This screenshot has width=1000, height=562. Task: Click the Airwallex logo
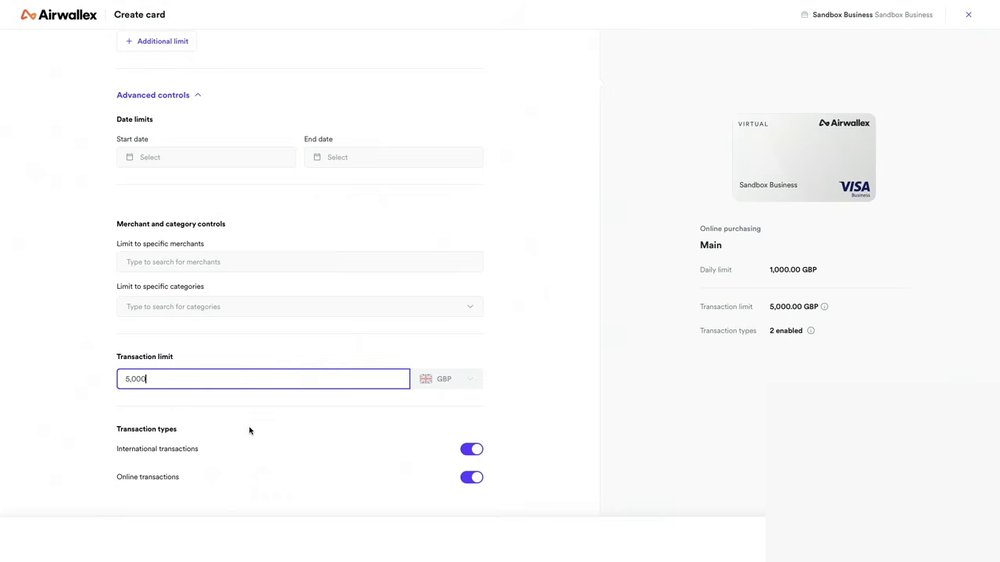coord(59,15)
